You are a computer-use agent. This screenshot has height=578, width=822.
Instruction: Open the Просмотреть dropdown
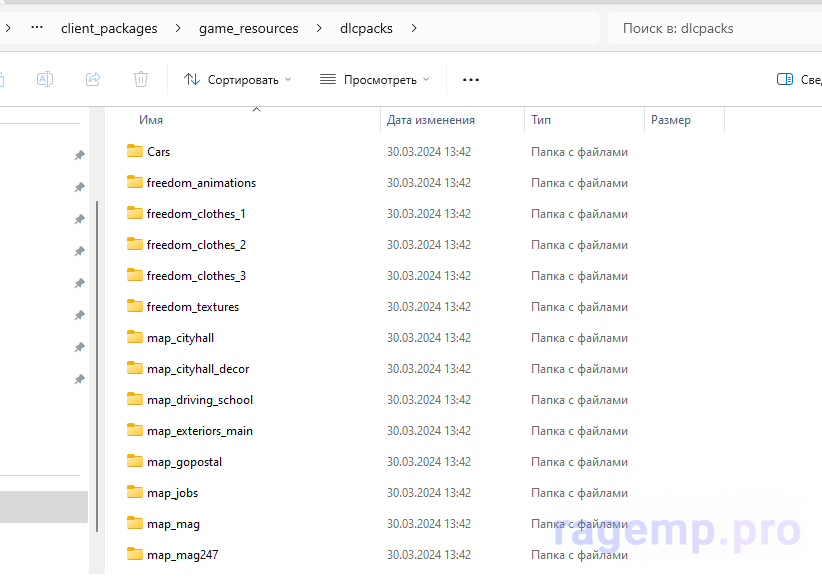(x=374, y=79)
